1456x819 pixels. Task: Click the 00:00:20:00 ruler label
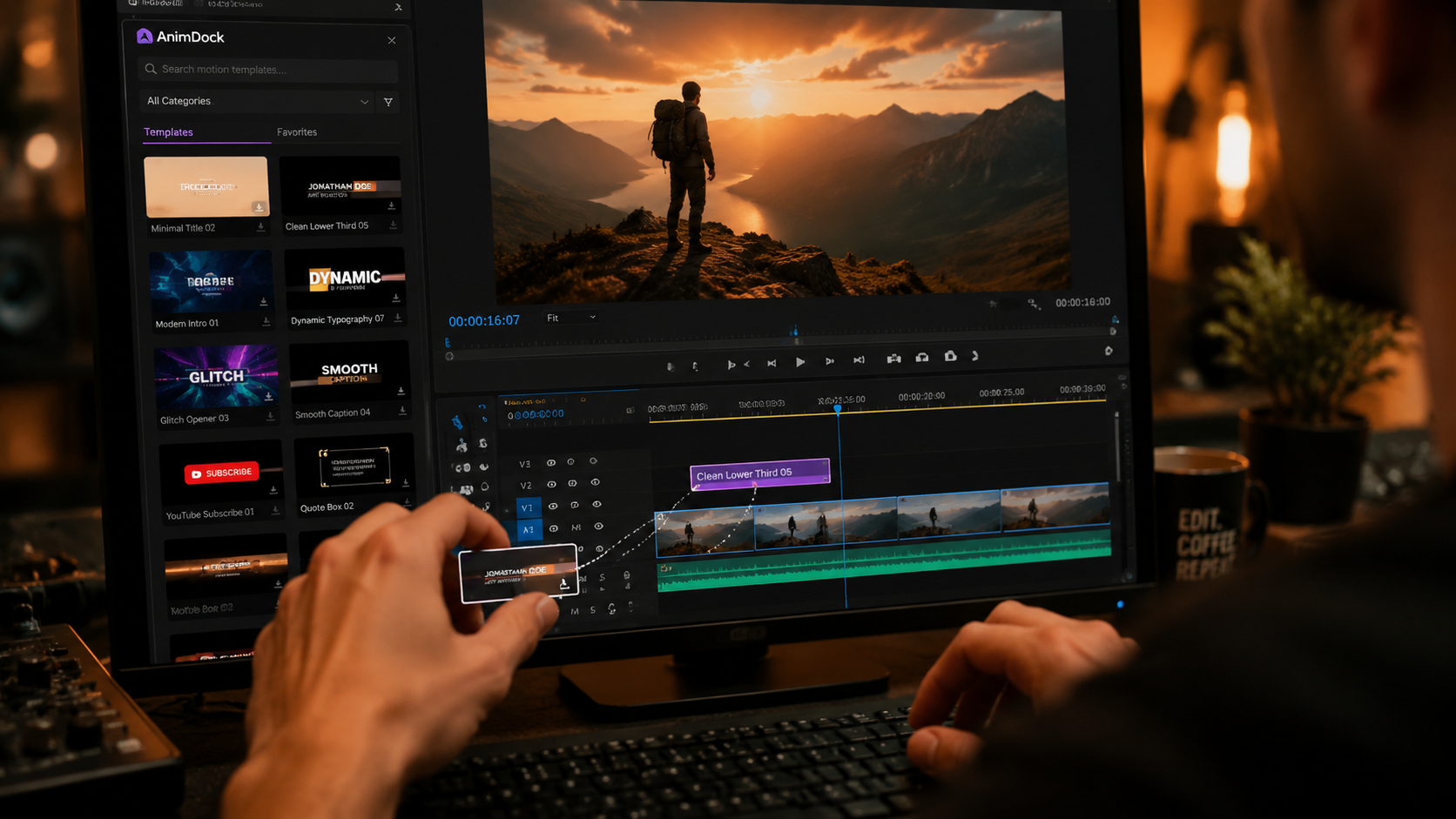click(x=921, y=397)
